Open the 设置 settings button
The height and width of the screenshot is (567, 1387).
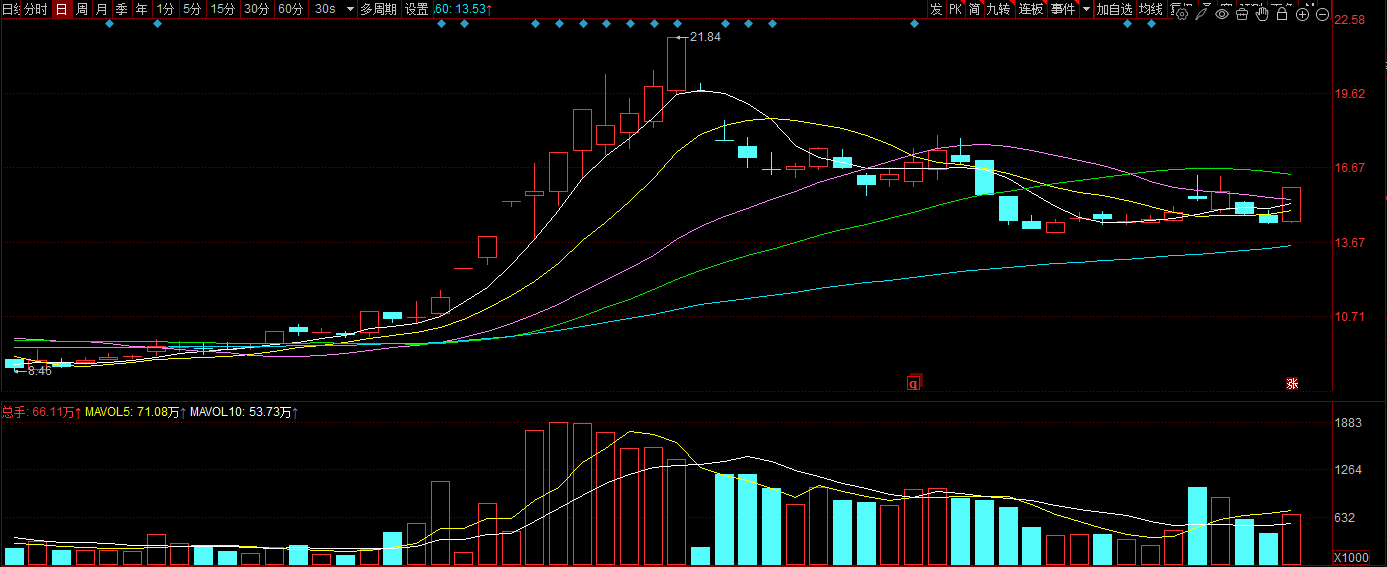[x=416, y=9]
